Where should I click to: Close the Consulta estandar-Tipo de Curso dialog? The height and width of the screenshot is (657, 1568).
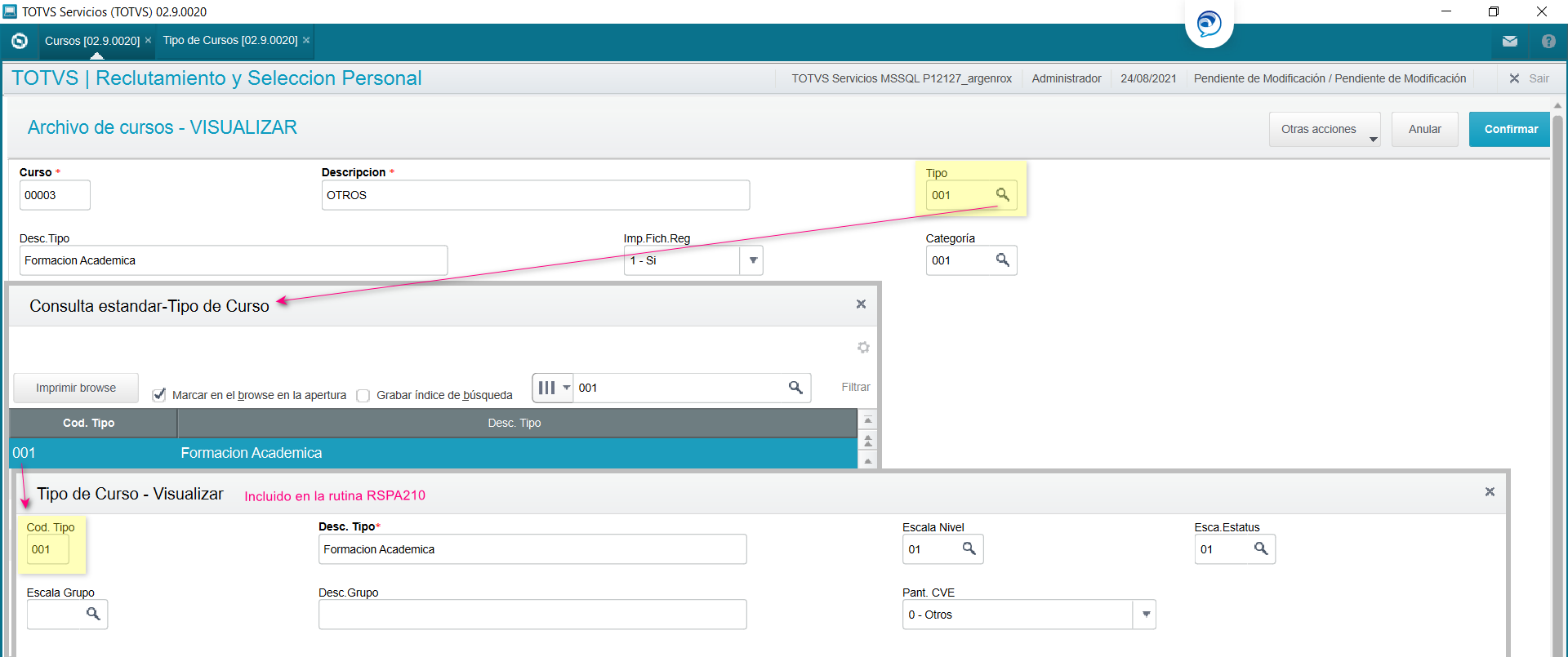click(861, 304)
